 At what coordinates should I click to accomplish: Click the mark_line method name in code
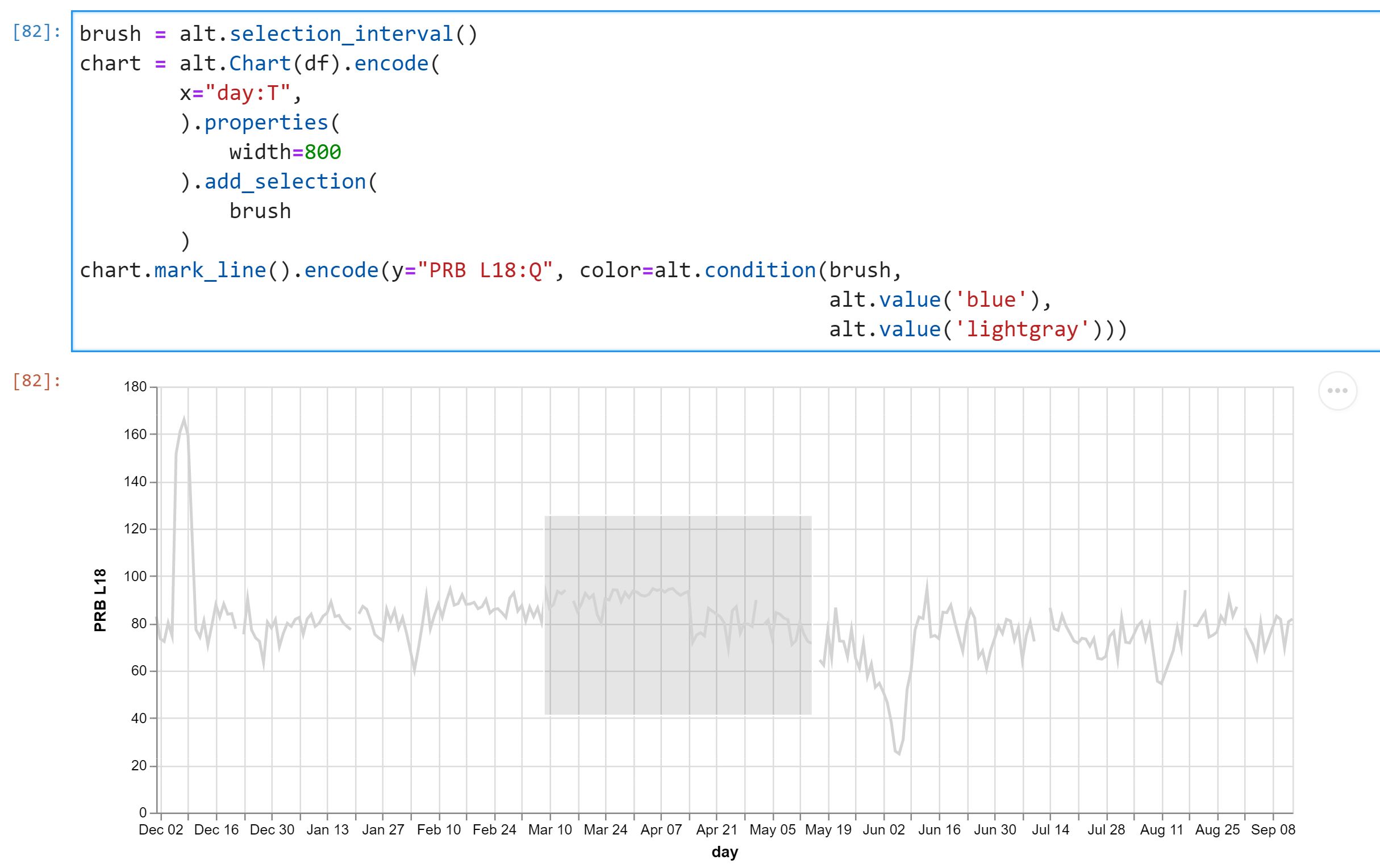[212, 269]
